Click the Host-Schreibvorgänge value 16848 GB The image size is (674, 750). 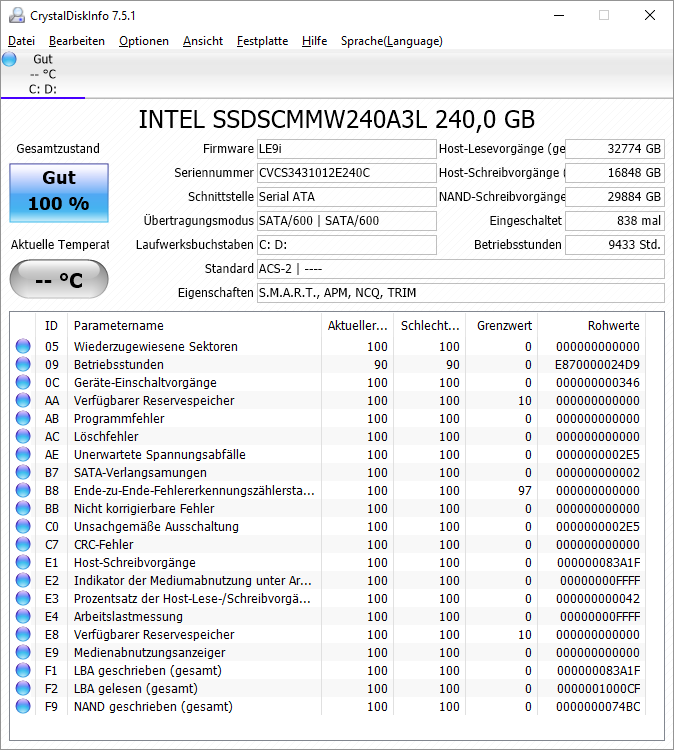point(615,173)
